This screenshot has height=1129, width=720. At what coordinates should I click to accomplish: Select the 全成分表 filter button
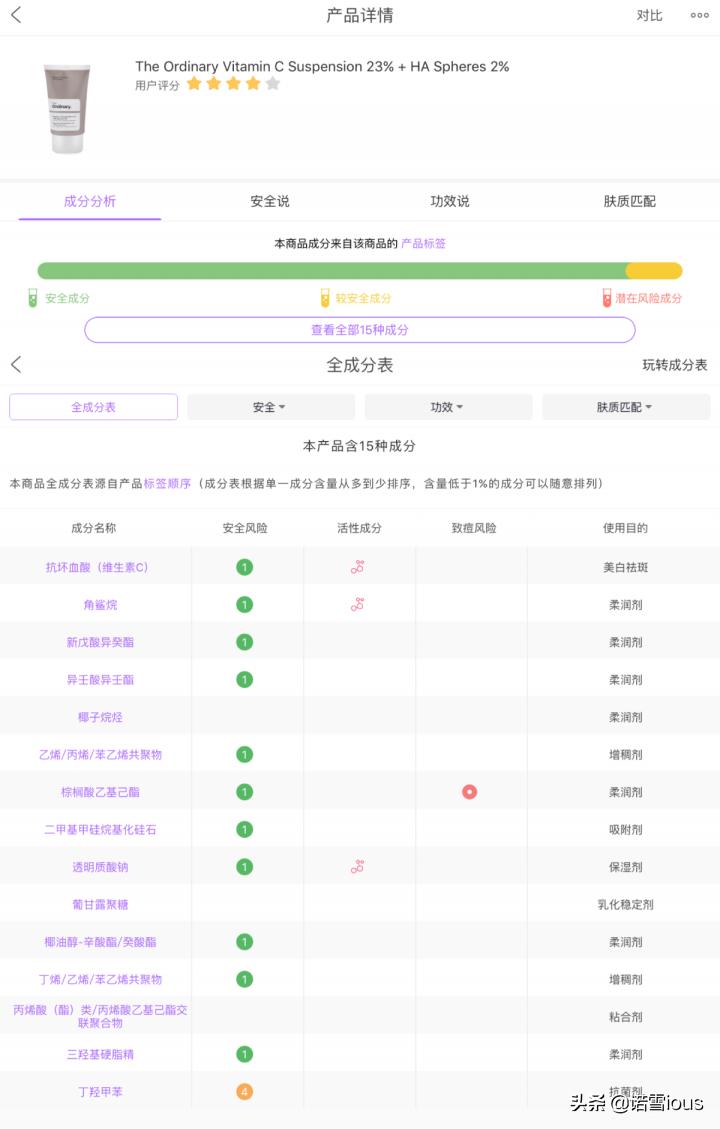[x=94, y=407]
